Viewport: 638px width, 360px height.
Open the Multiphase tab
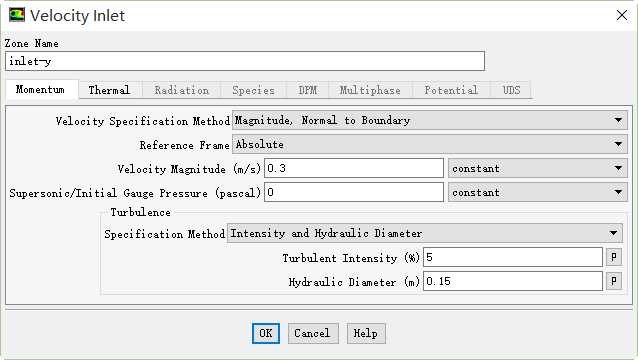point(370,90)
